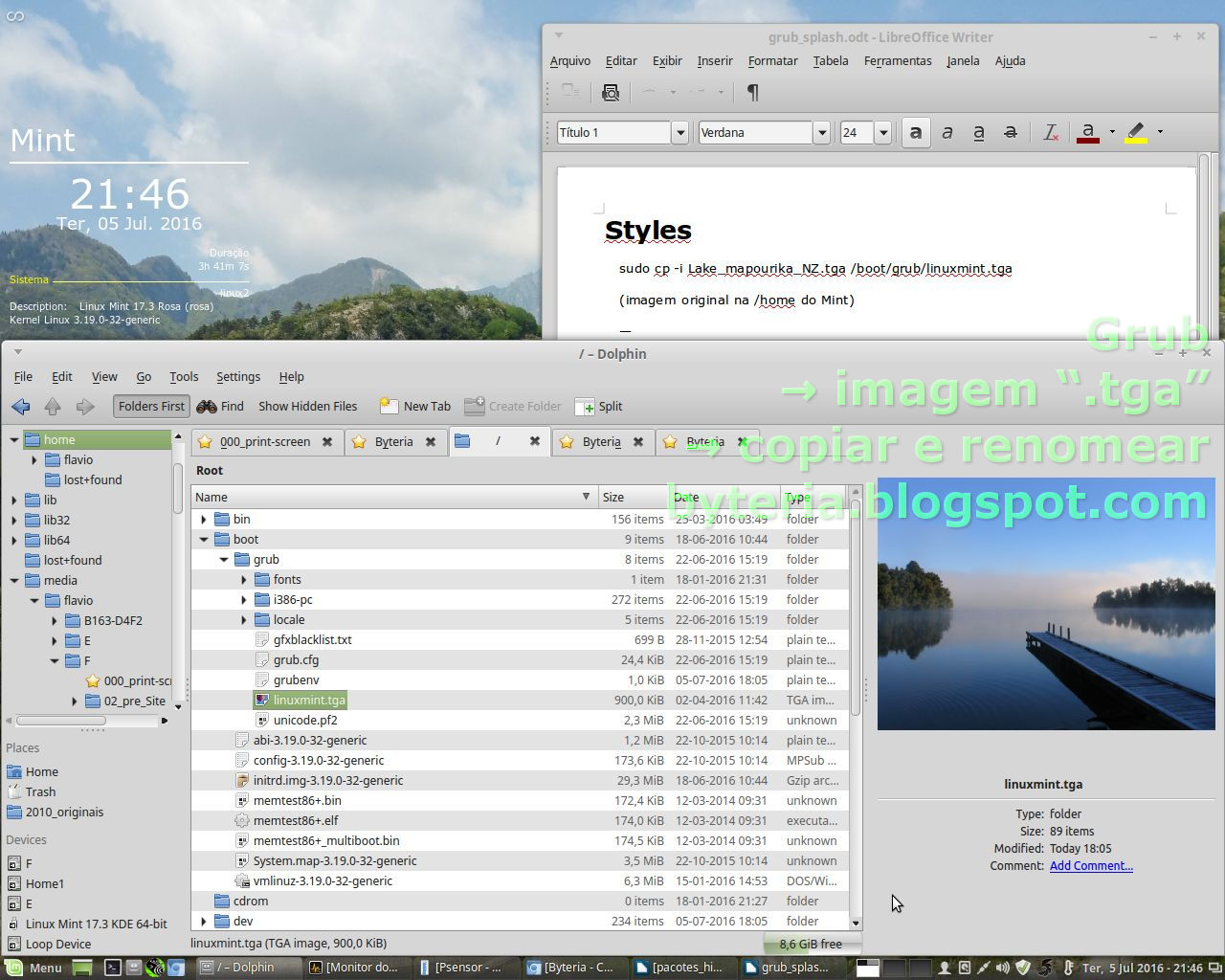Clear direct formatting in Writer
1225x980 pixels.
(x=1049, y=133)
